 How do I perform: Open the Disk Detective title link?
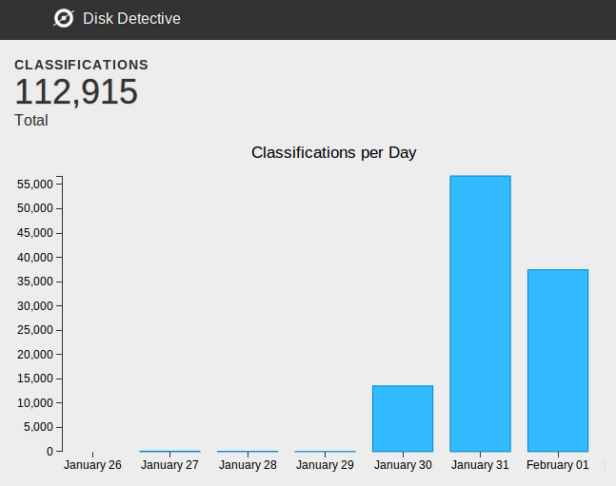pos(131,18)
